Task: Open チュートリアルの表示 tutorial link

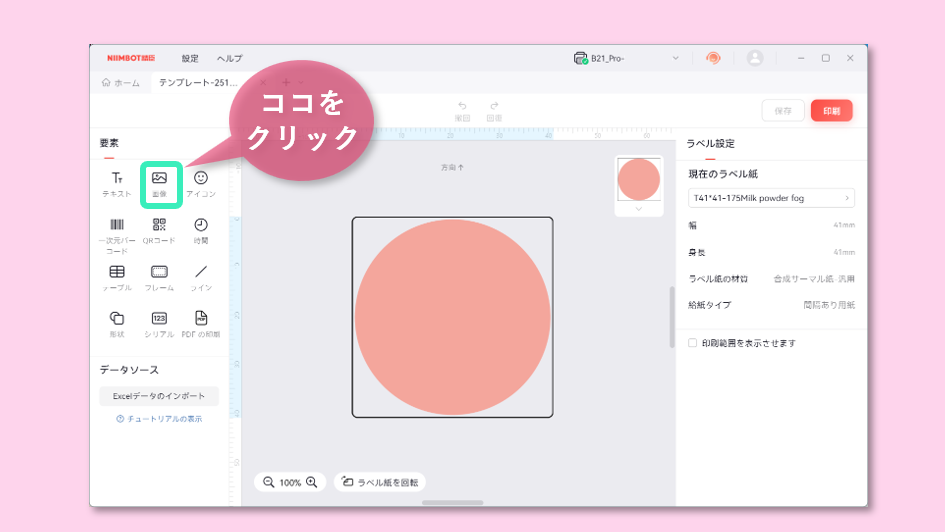Action: tap(159, 419)
